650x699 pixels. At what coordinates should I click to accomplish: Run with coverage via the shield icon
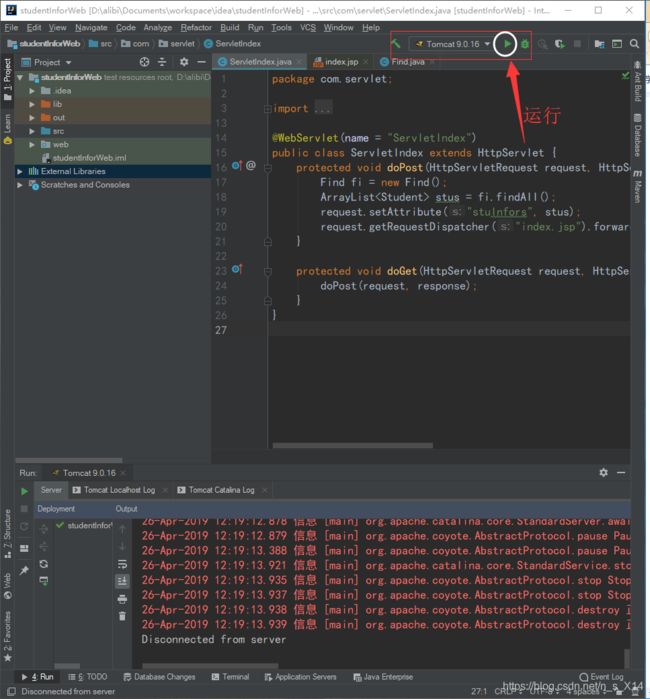pos(560,44)
